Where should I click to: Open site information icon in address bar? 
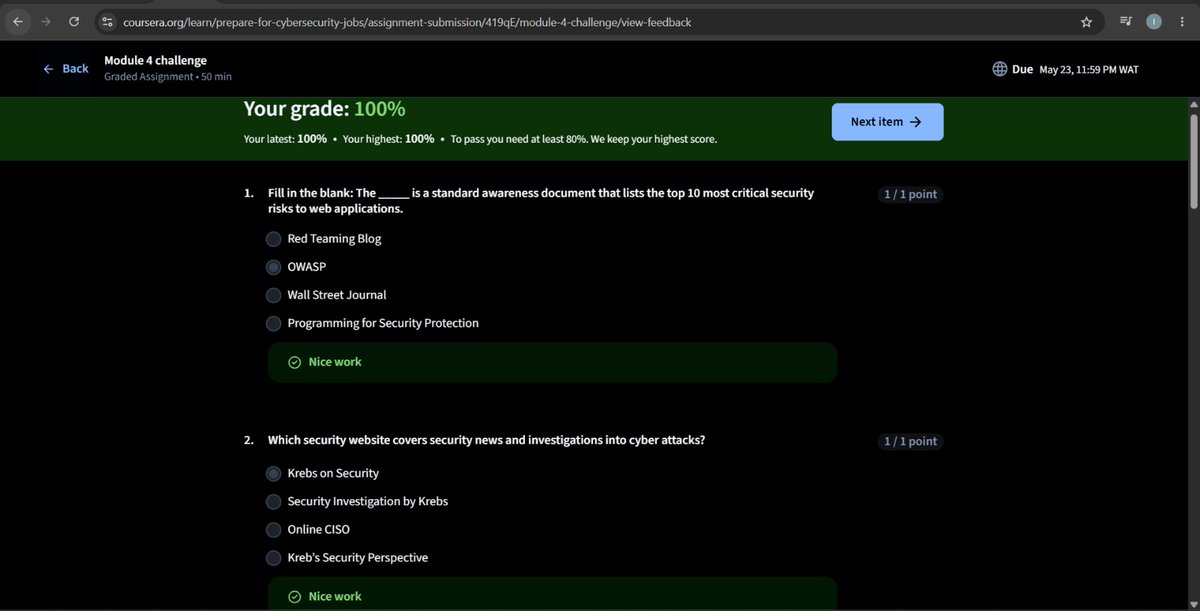coord(108,21)
